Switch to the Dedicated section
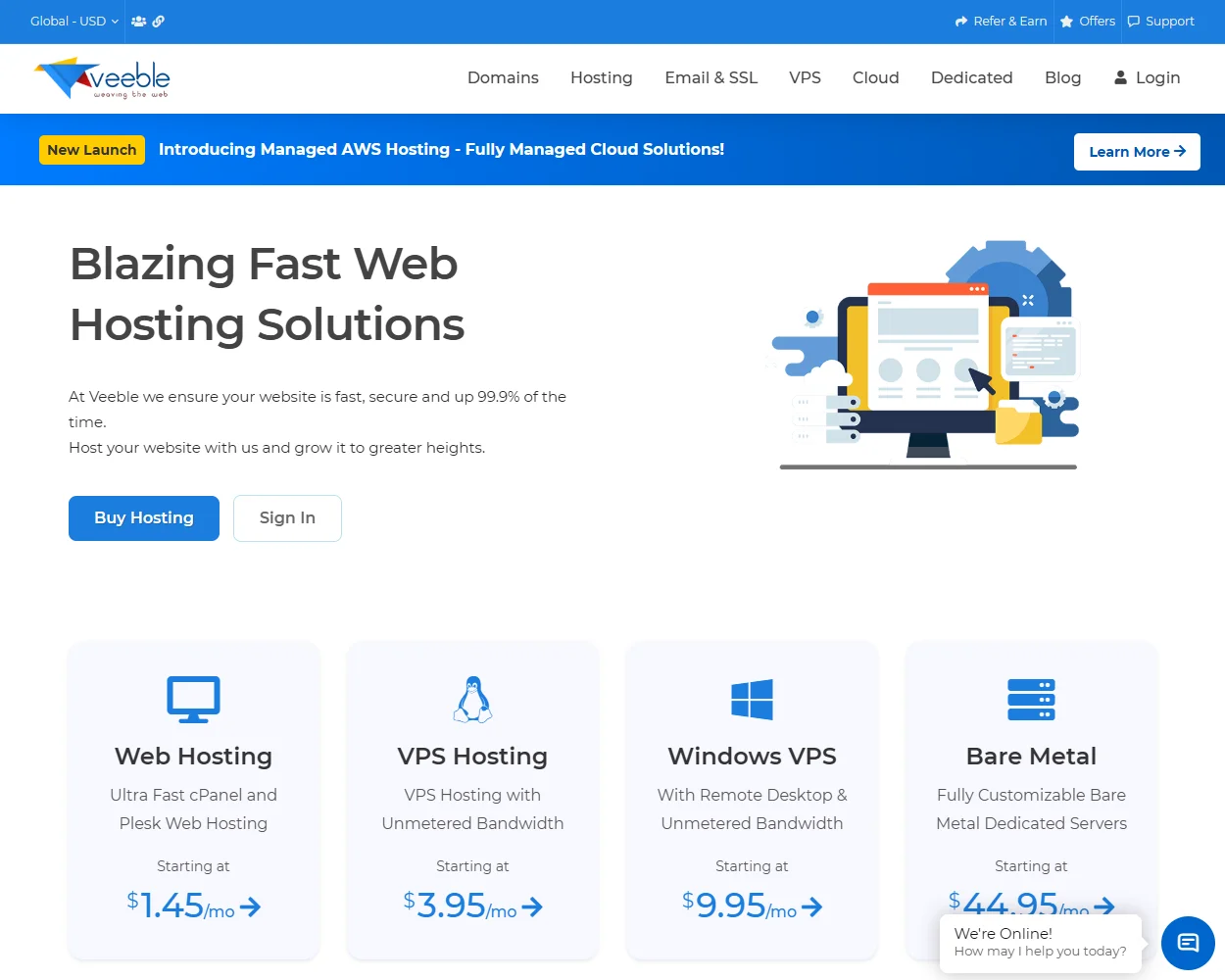 point(971,77)
